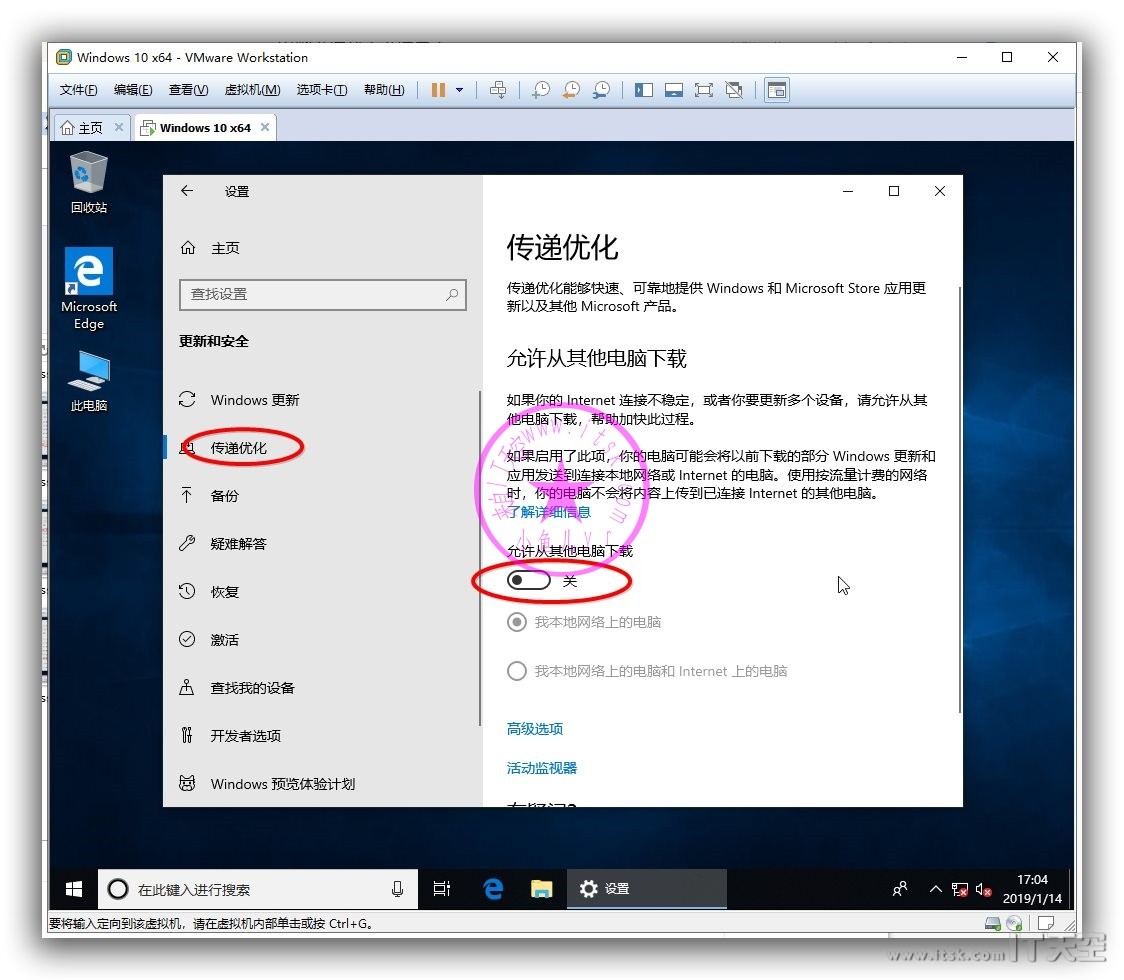
Task: Go back using the Settings back arrow
Action: coord(187,191)
